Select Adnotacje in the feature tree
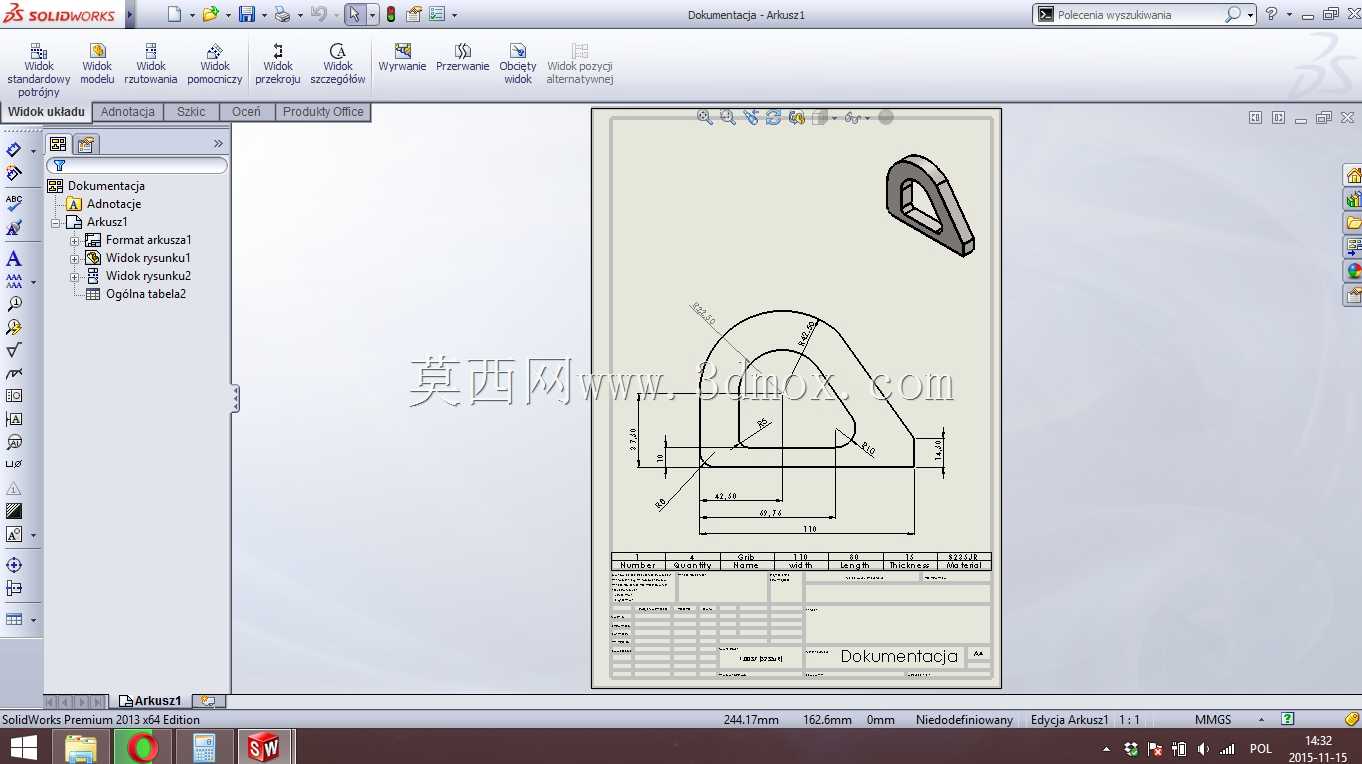This screenshot has height=764, width=1362. [x=114, y=204]
